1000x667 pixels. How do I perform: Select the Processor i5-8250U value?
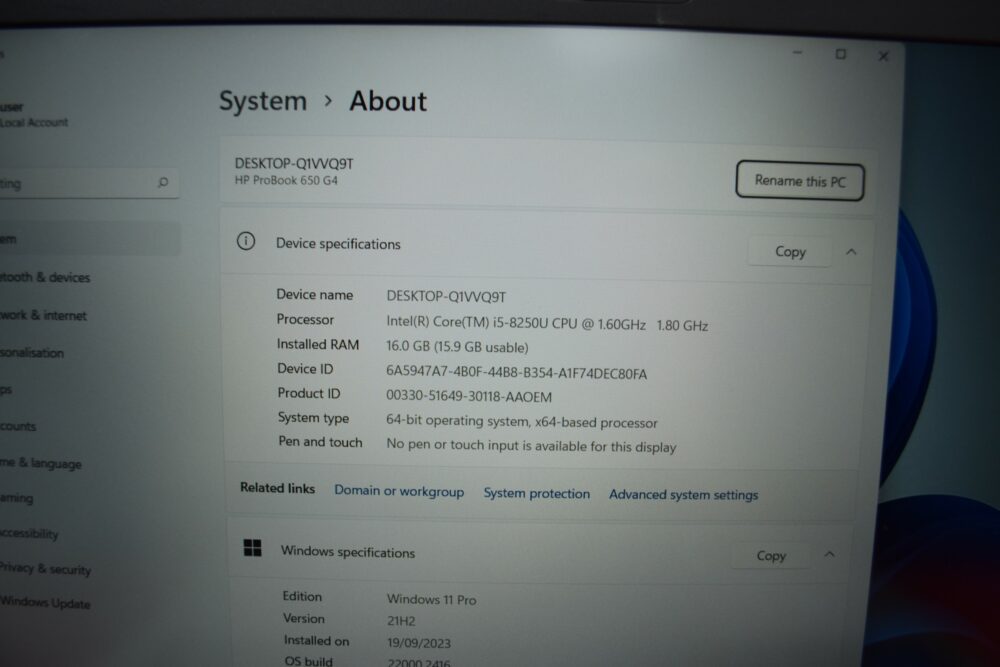547,323
